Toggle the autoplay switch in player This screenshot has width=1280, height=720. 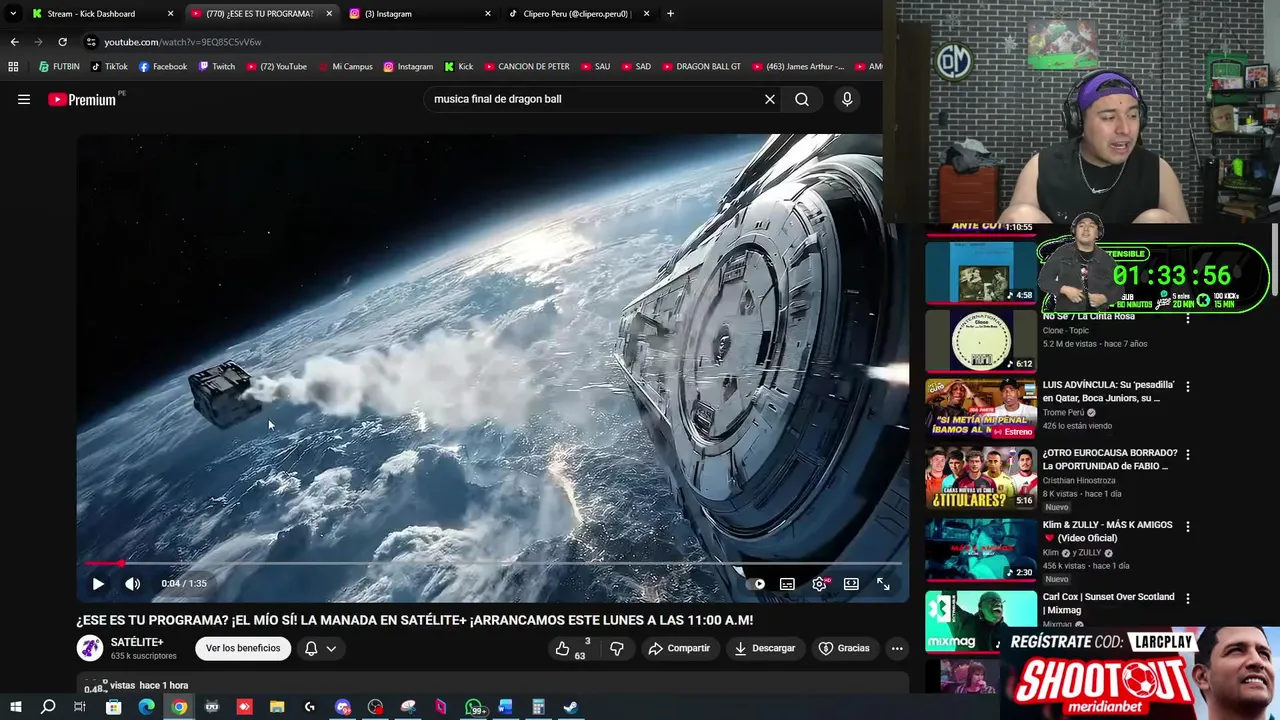pos(755,584)
